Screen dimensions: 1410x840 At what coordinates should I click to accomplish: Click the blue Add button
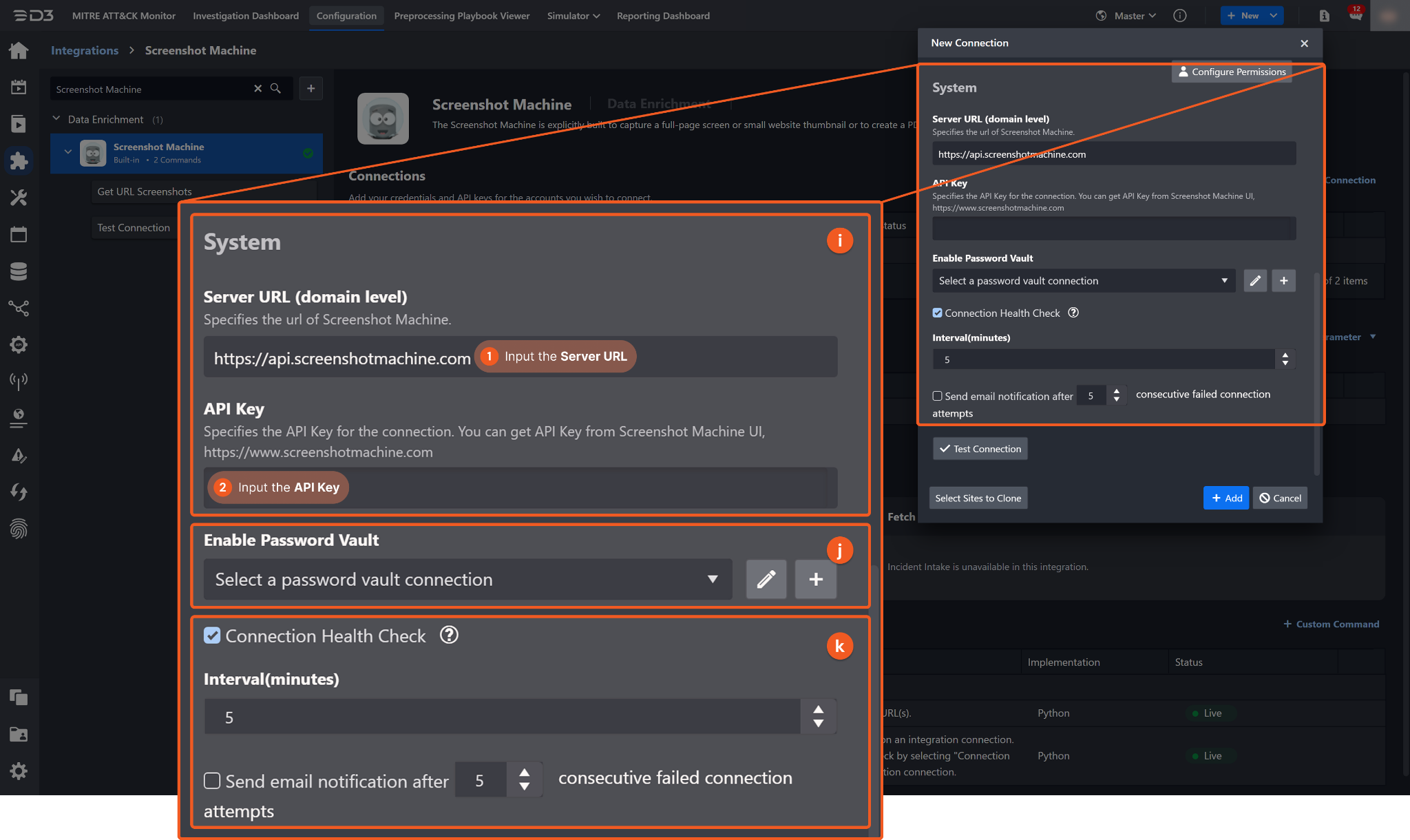coord(1225,498)
